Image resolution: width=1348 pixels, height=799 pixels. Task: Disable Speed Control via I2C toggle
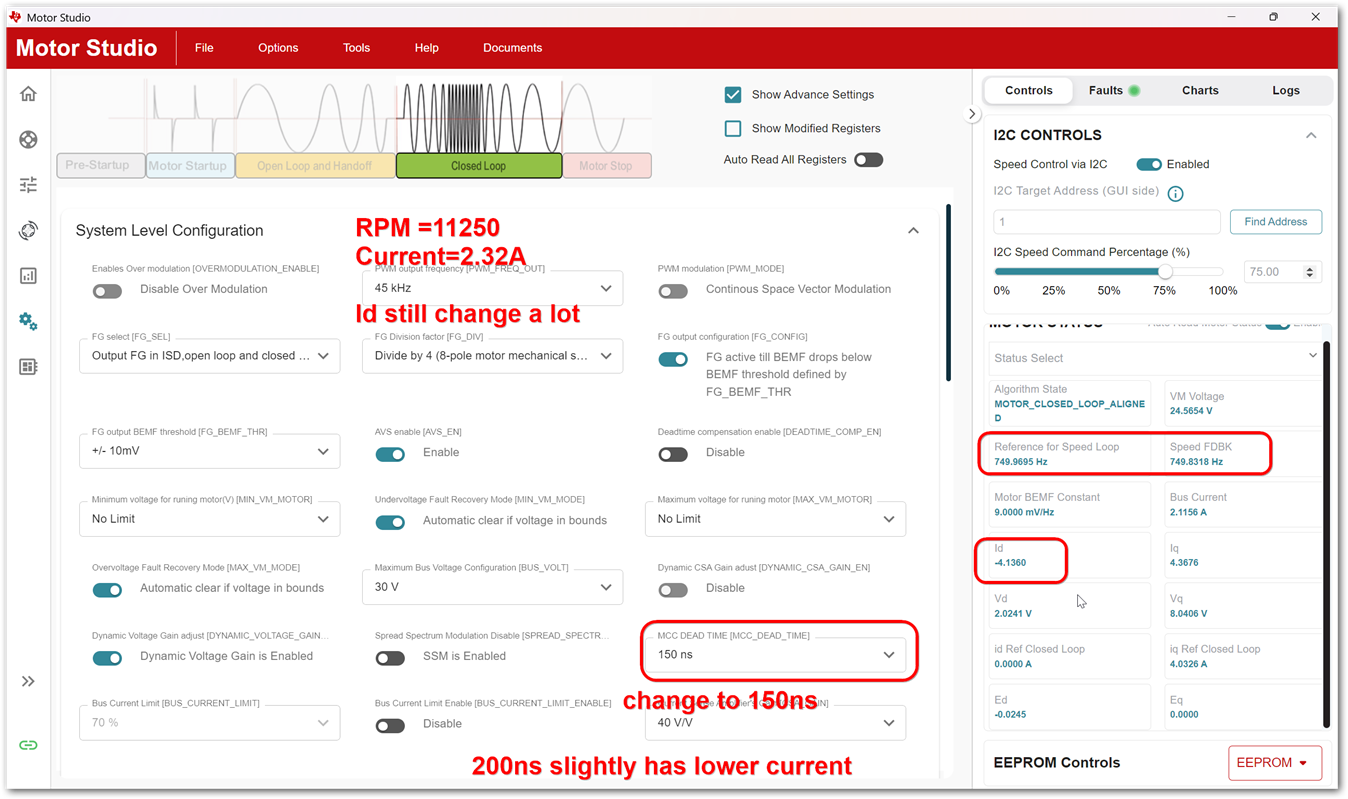[1149, 164]
